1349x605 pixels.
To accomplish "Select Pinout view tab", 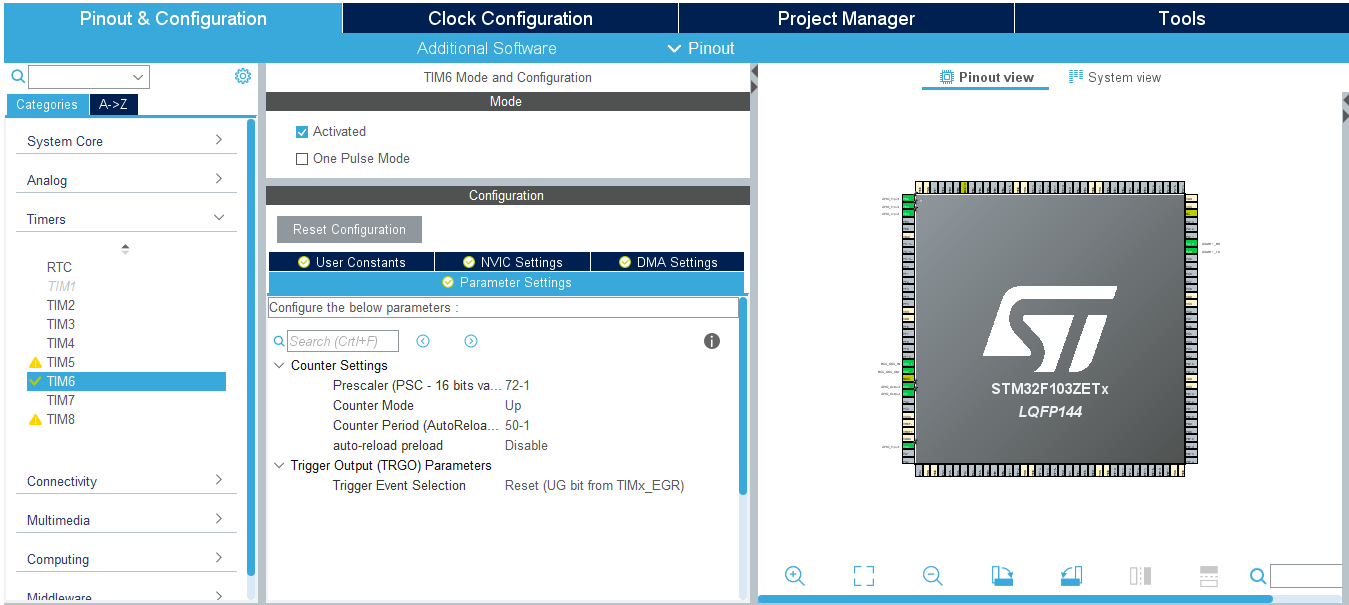I will (986, 77).
